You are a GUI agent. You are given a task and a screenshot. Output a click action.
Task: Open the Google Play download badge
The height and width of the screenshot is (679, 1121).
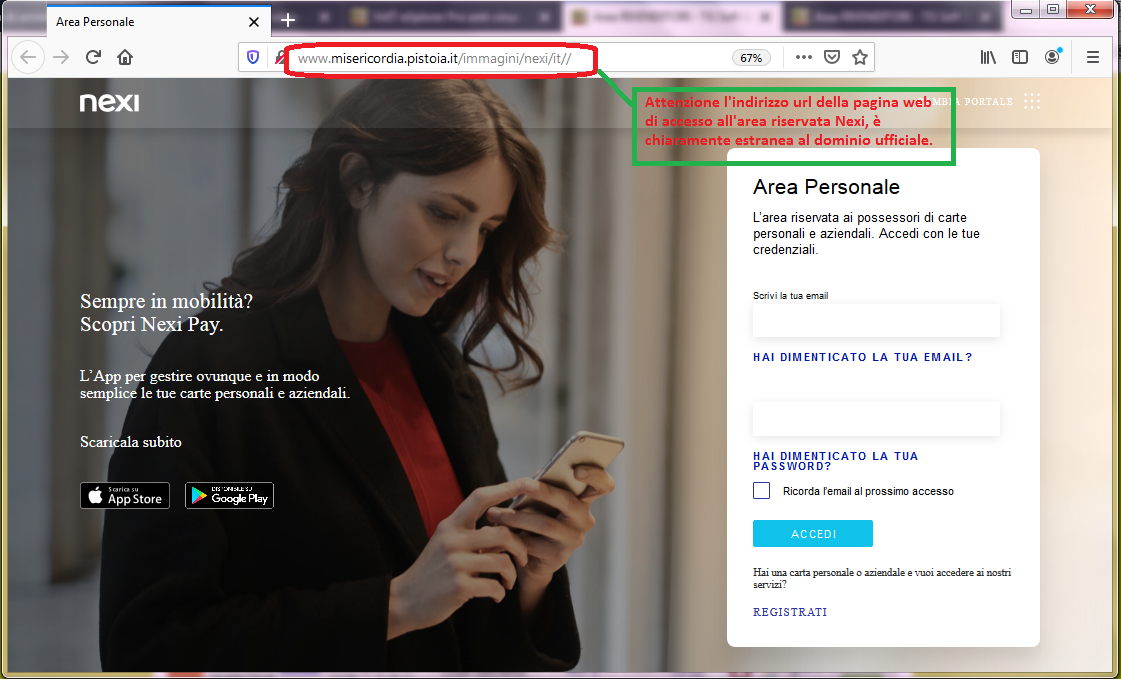coord(229,495)
